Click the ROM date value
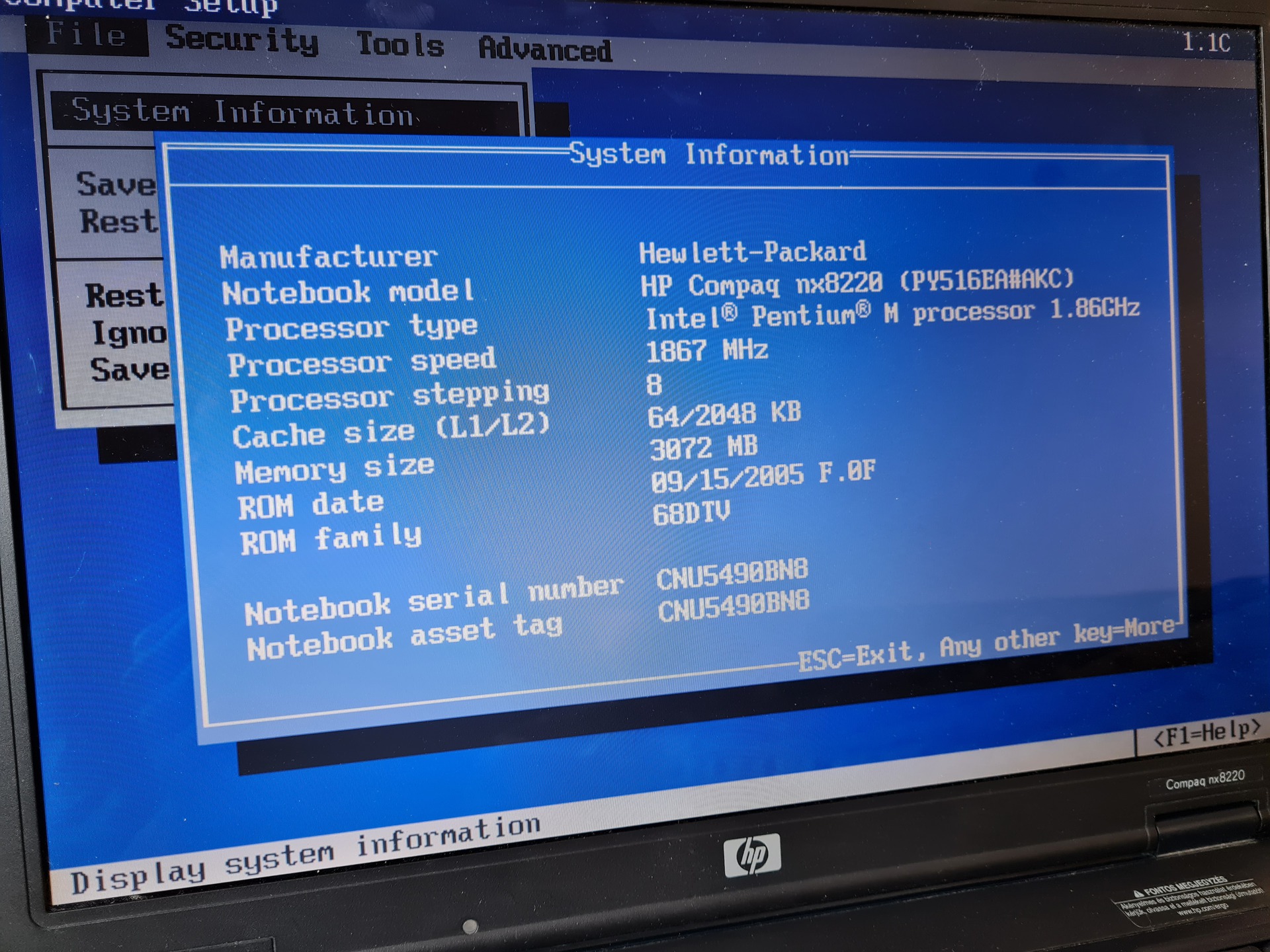The height and width of the screenshot is (952, 1270). [763, 477]
